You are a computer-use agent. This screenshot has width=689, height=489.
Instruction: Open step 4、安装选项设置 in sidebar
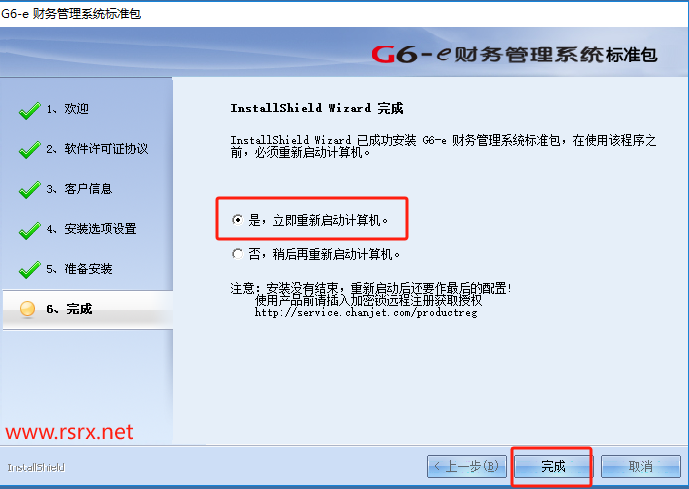pos(91,229)
